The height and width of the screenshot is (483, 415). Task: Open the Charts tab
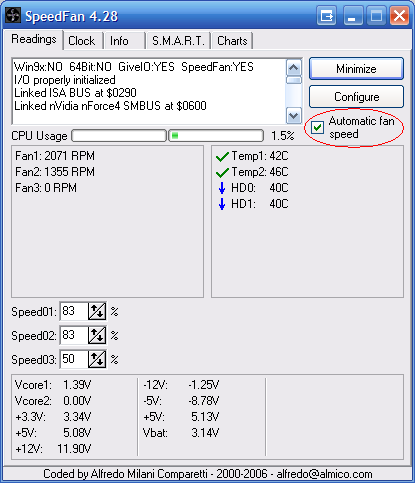point(232,41)
